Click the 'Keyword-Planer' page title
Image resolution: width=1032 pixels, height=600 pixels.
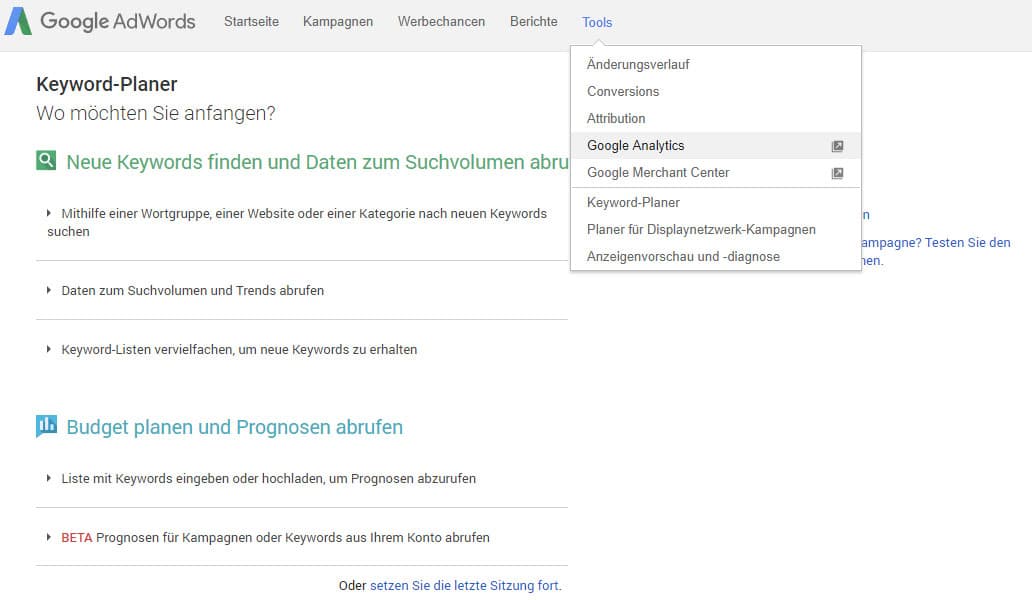[x=107, y=84]
